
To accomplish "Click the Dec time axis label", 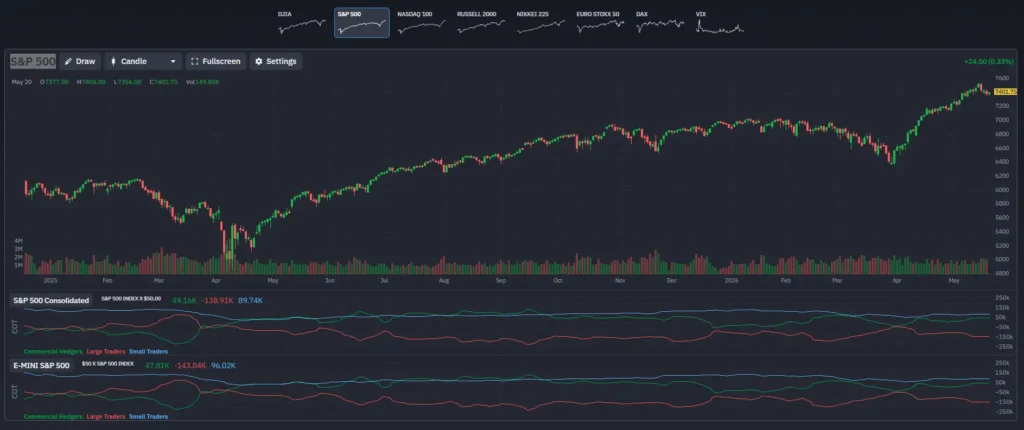I will (671, 280).
